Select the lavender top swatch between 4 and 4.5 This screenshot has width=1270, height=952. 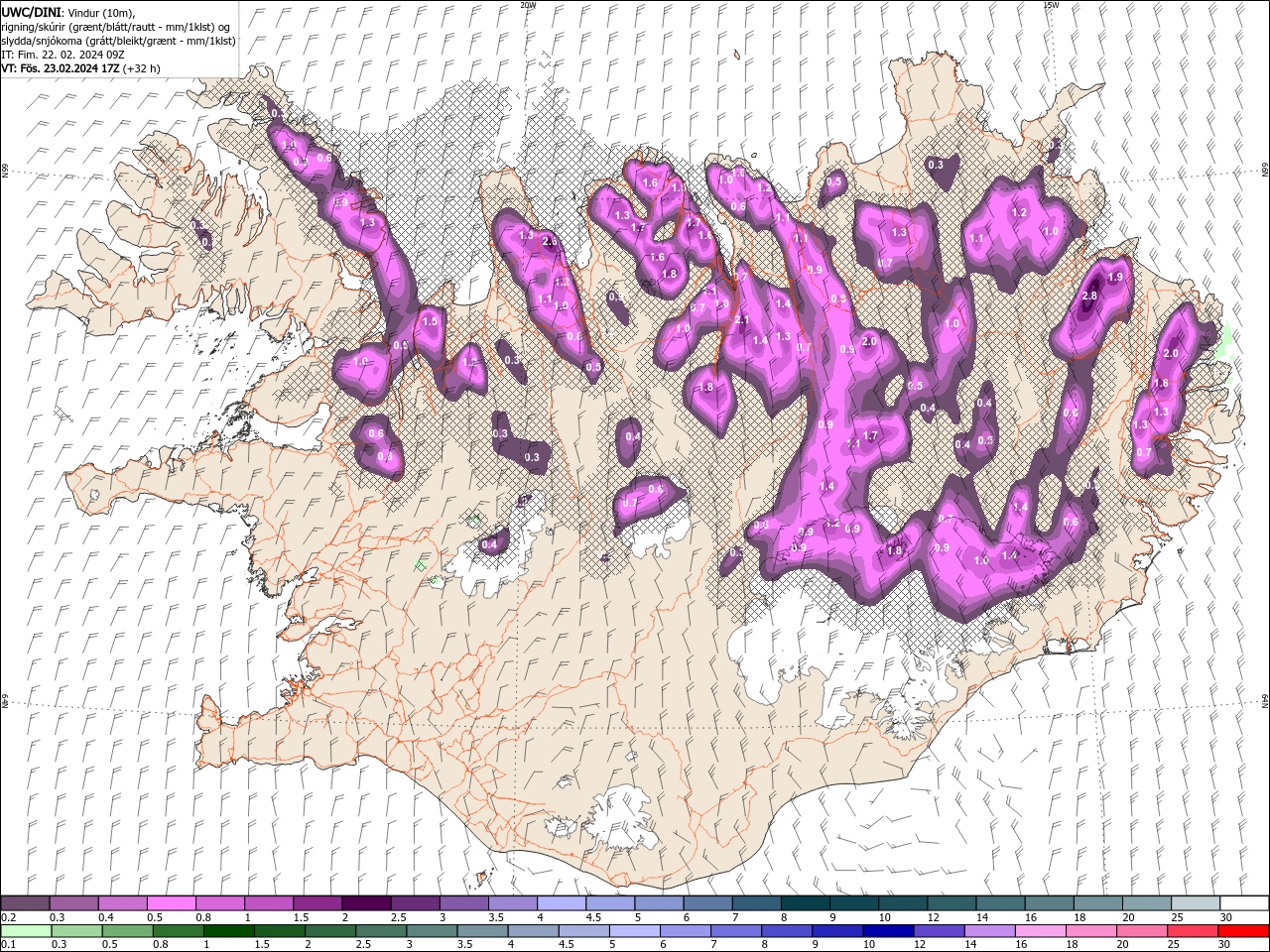[x=562, y=902]
